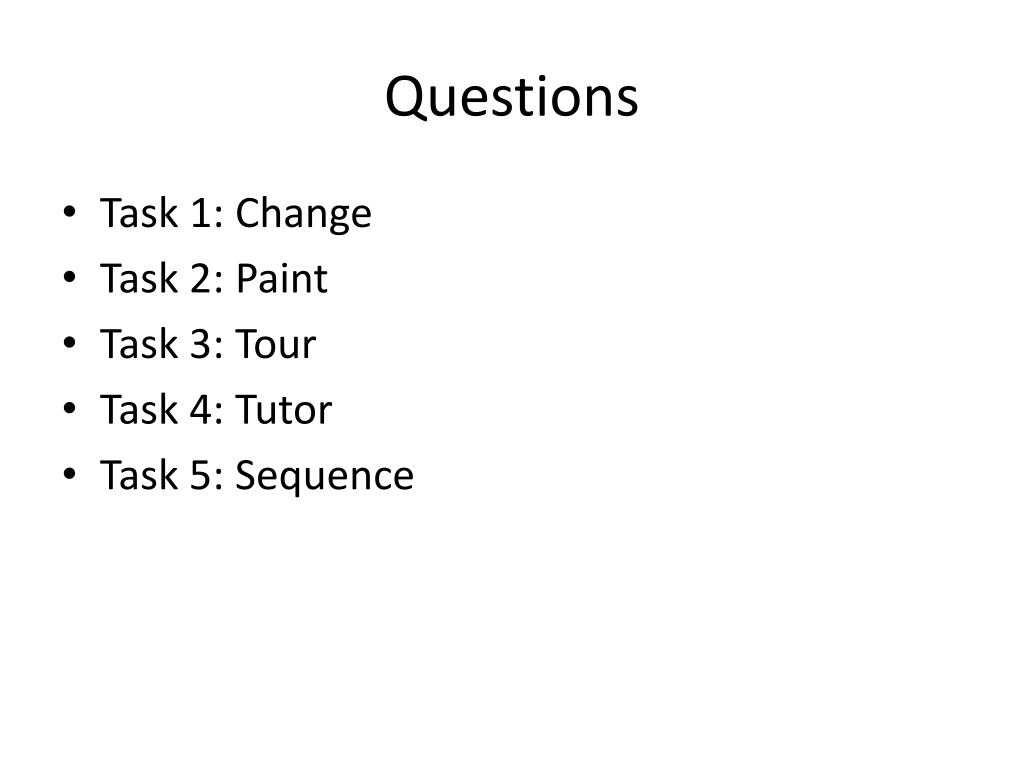Select the word Sequence in Task 5
The height and width of the screenshot is (768, 1024).
[x=324, y=476]
